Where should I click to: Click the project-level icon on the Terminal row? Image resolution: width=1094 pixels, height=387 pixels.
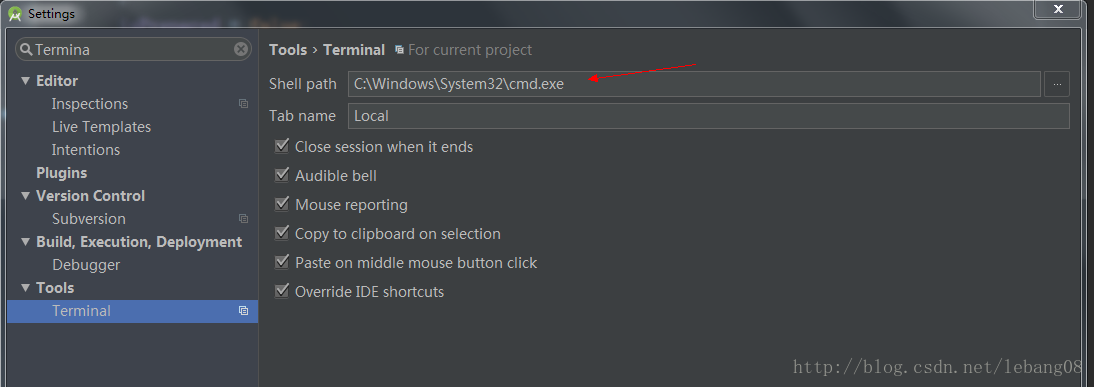coord(243,311)
